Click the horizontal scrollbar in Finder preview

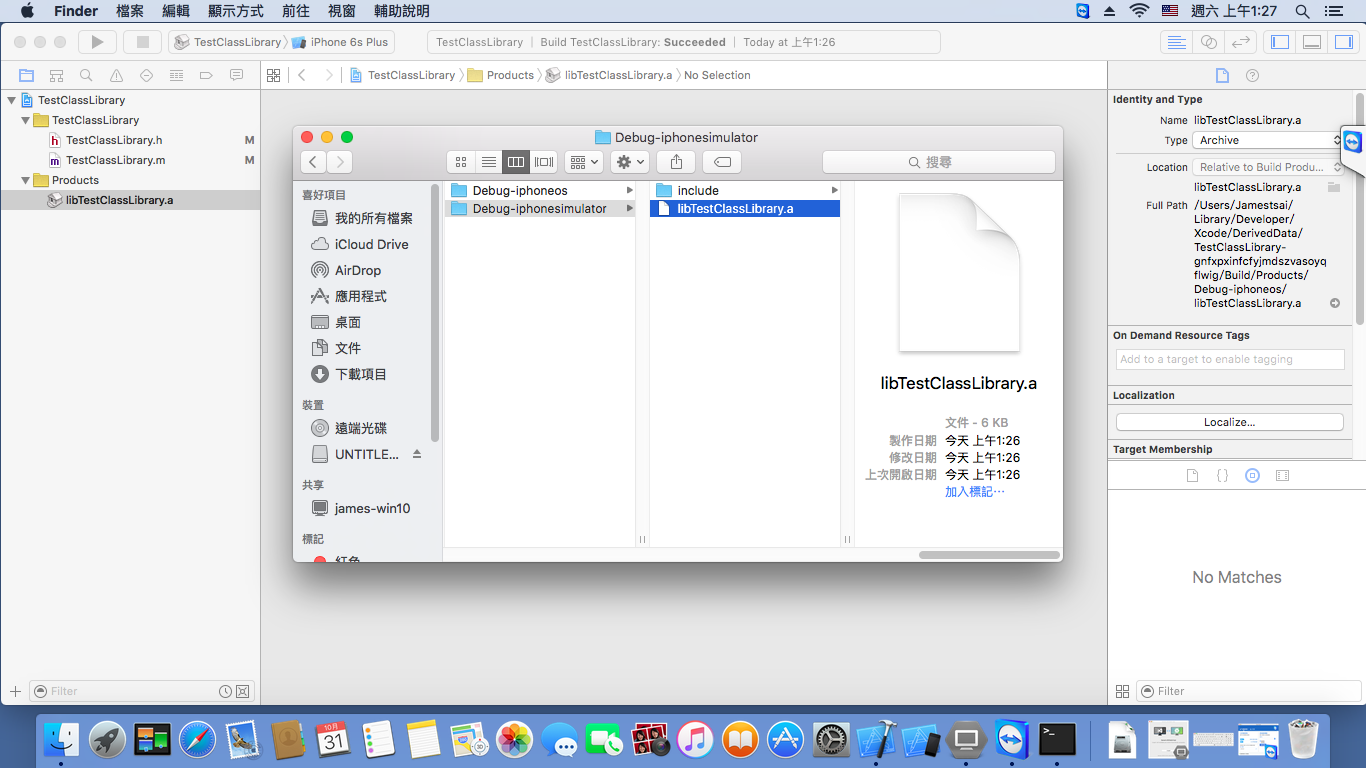989,555
